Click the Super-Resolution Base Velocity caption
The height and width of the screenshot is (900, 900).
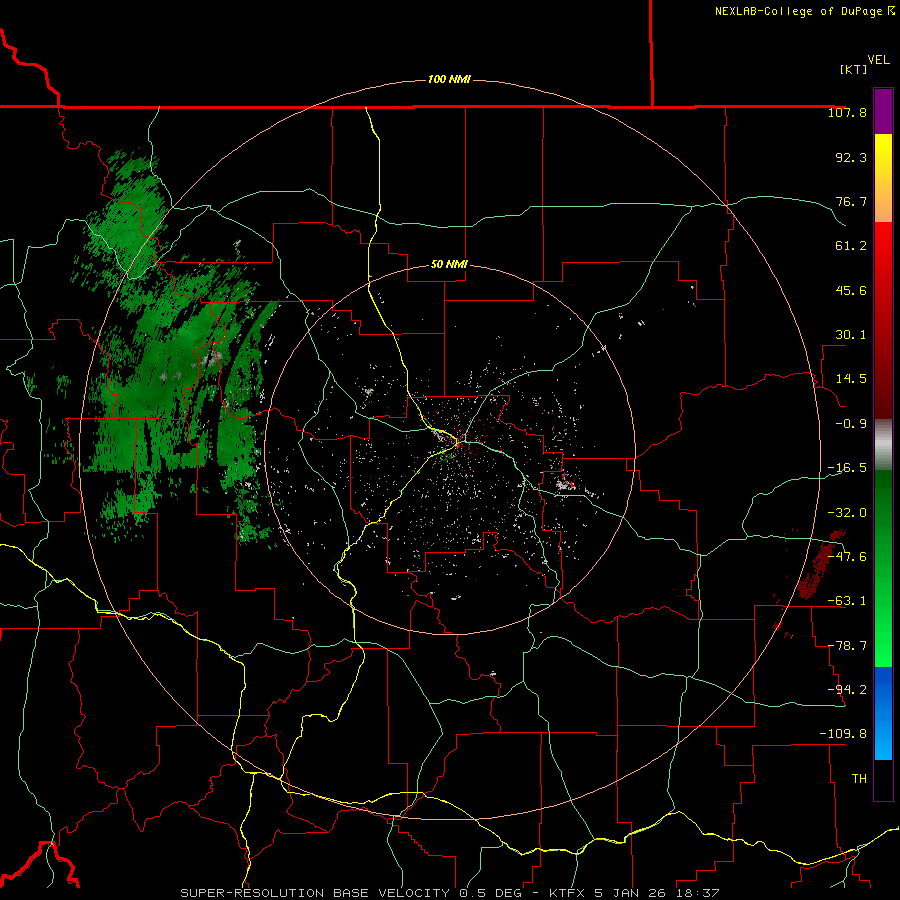pos(449,893)
